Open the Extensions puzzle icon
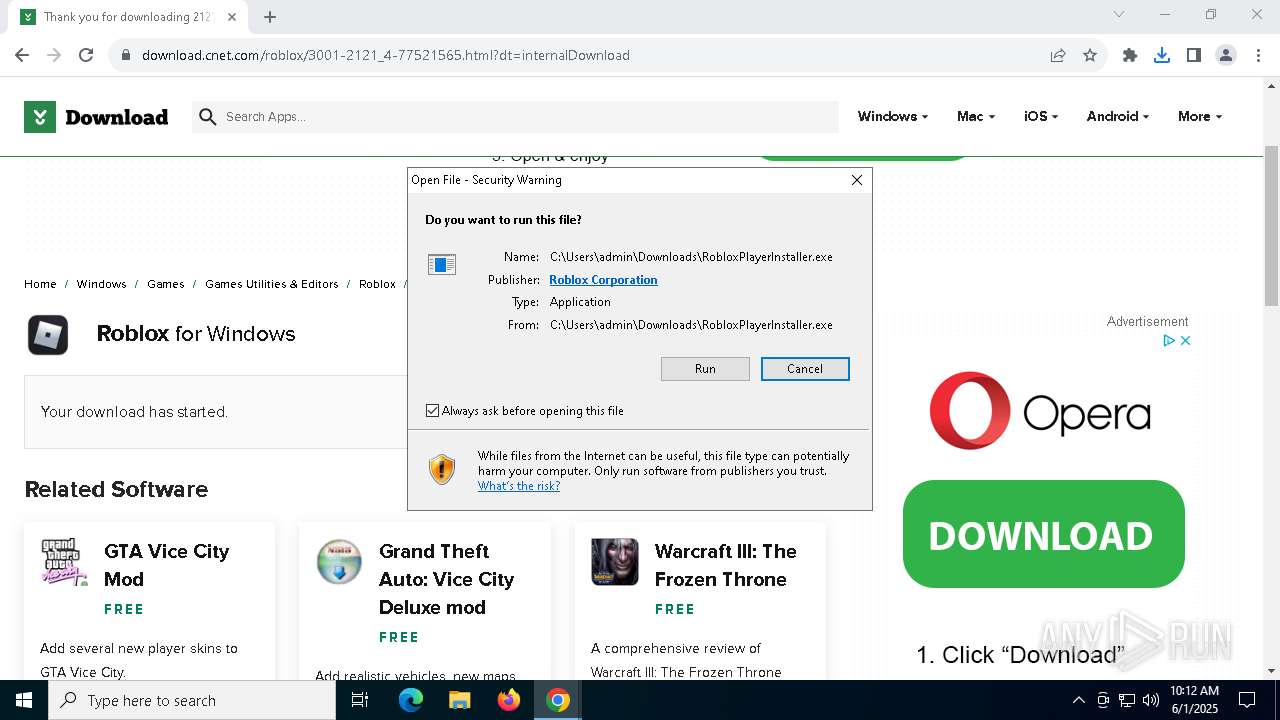Viewport: 1280px width, 720px height. tap(1130, 55)
